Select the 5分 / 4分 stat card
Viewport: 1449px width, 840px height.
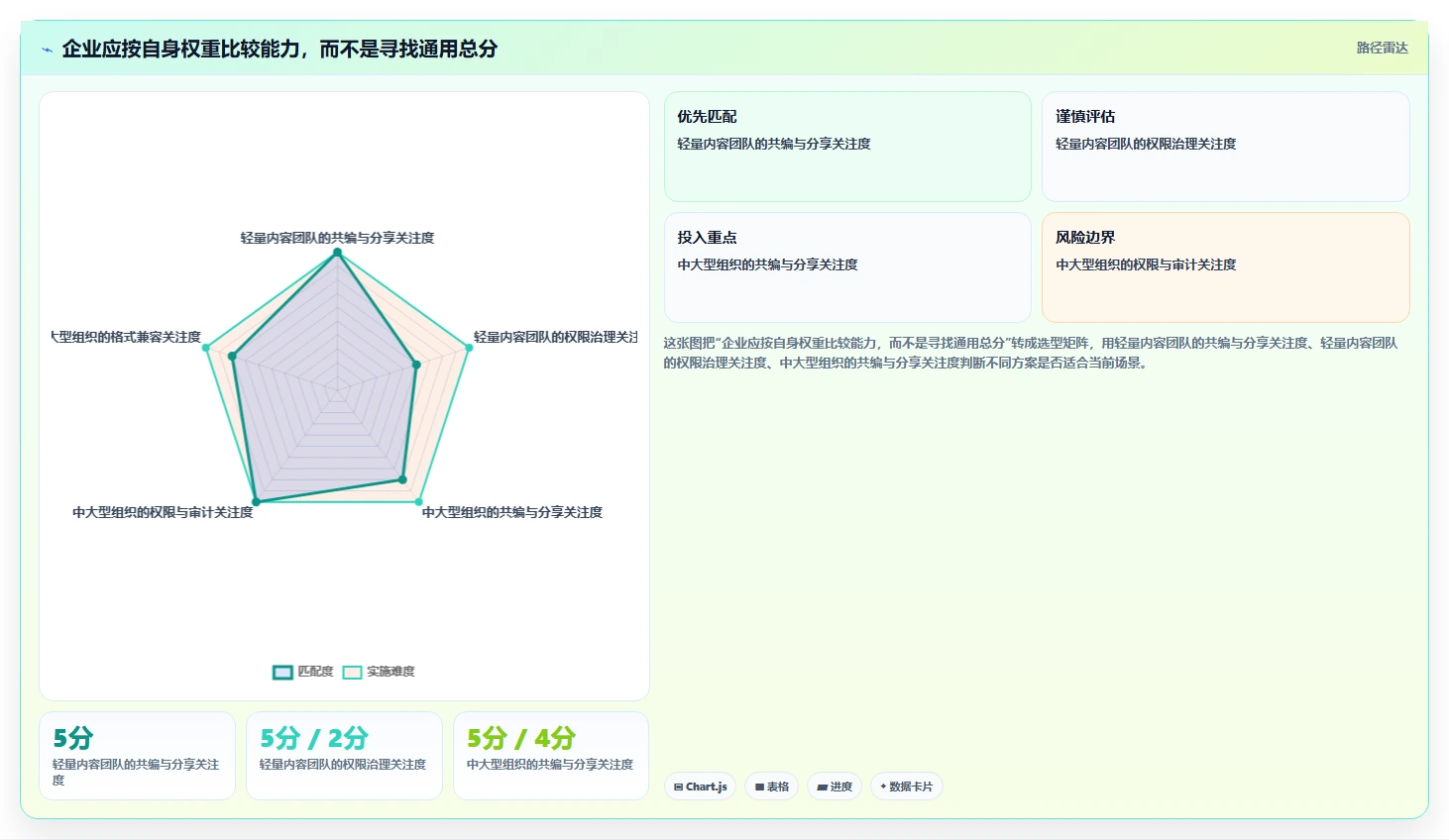(x=551, y=756)
